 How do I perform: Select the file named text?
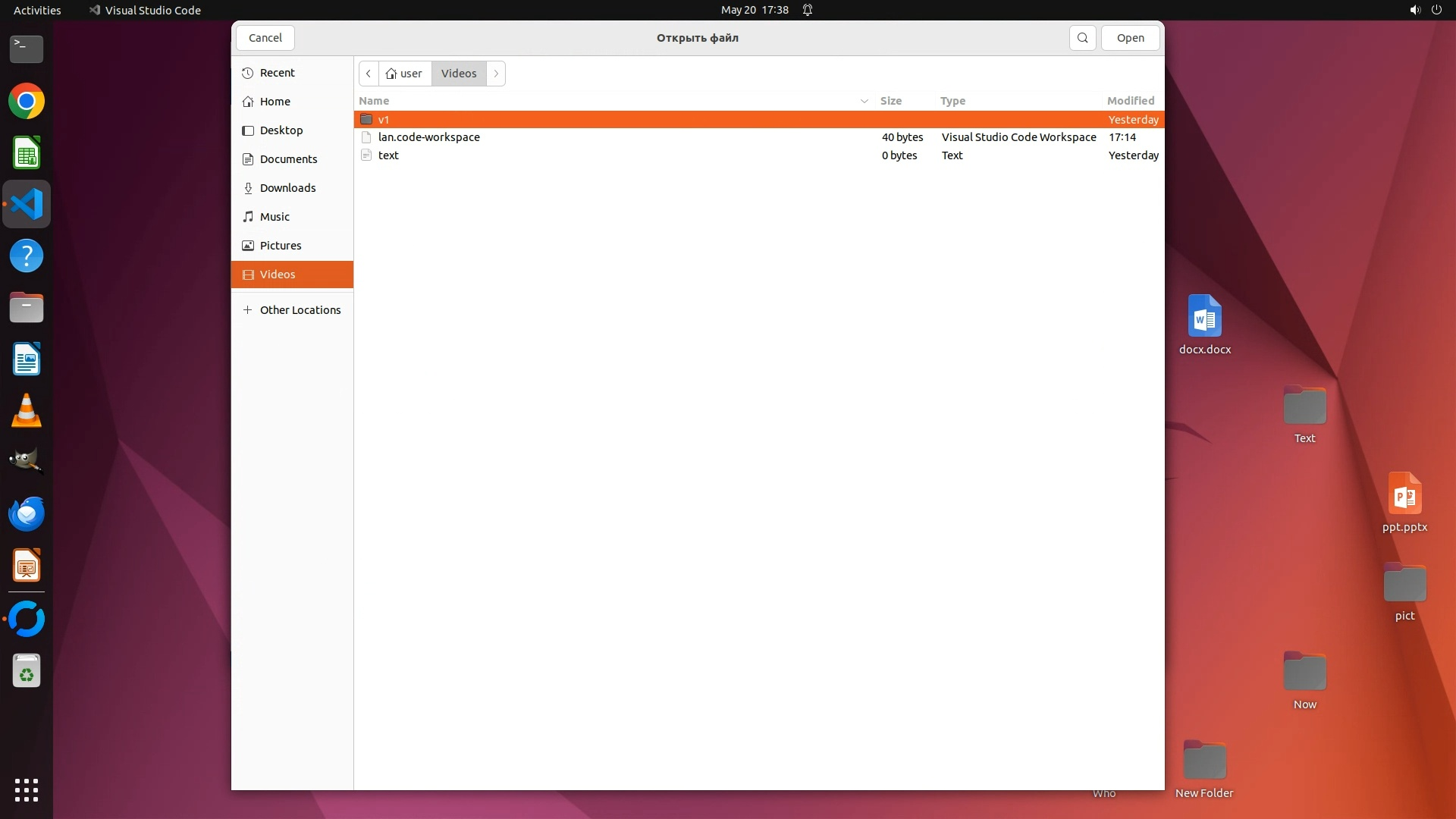[x=388, y=155]
